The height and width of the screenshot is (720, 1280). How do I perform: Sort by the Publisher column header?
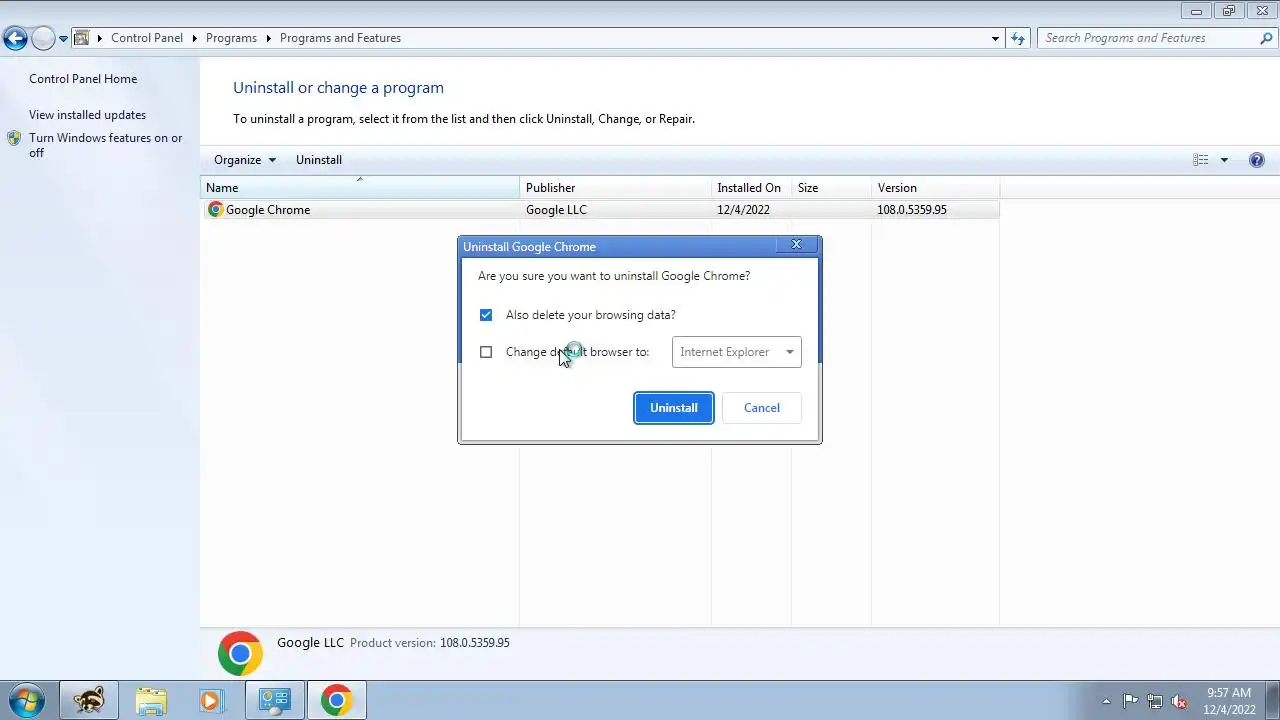pos(615,188)
